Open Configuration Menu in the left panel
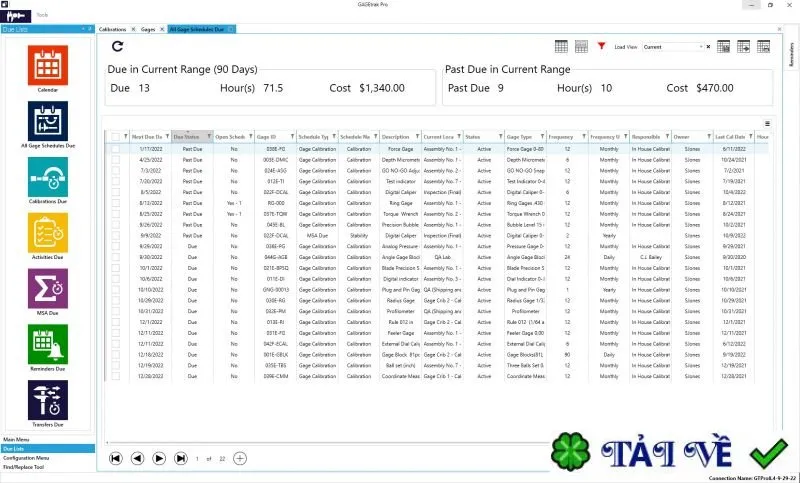The image size is (800, 483). click(27, 458)
